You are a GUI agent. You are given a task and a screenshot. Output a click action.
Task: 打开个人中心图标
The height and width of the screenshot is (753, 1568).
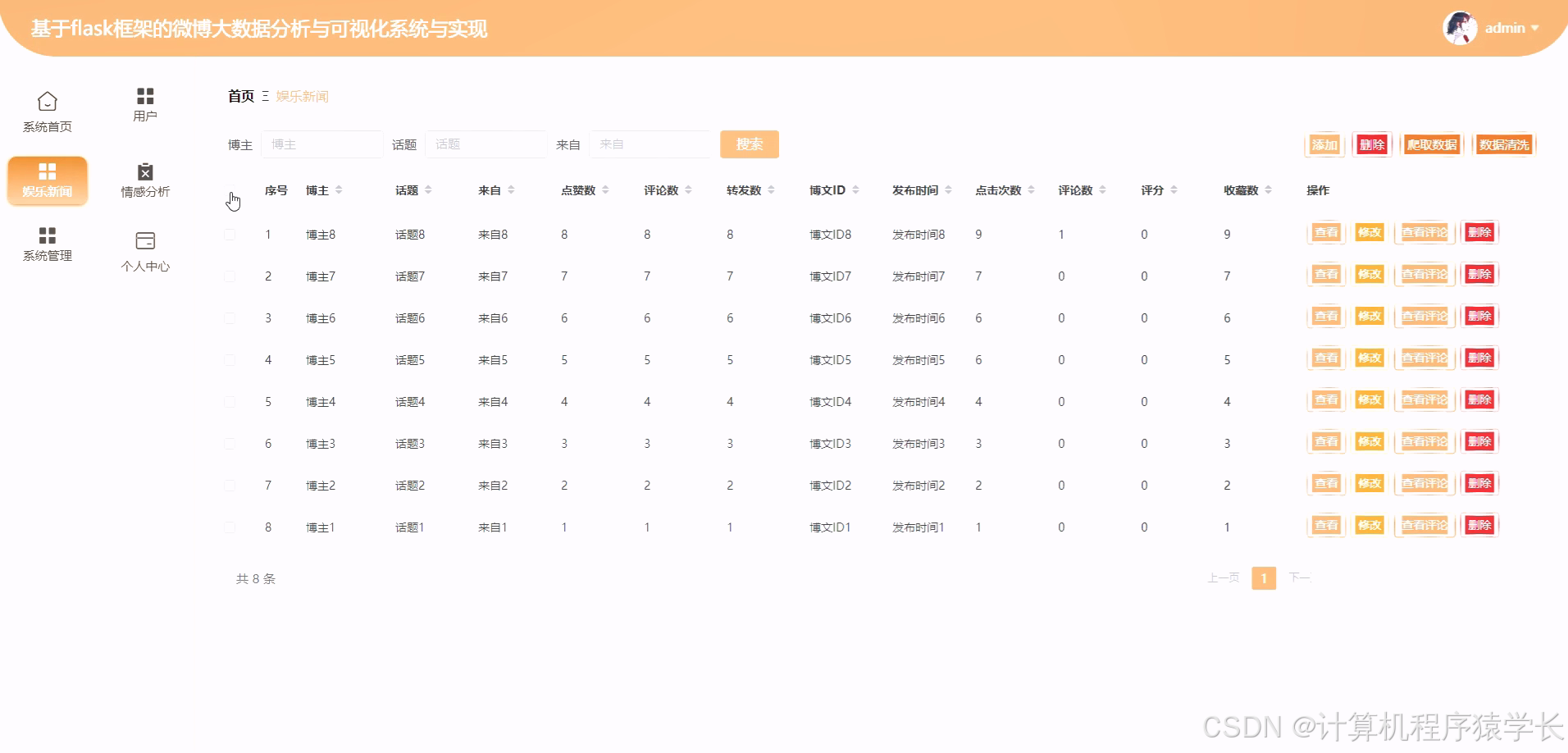coord(144,240)
